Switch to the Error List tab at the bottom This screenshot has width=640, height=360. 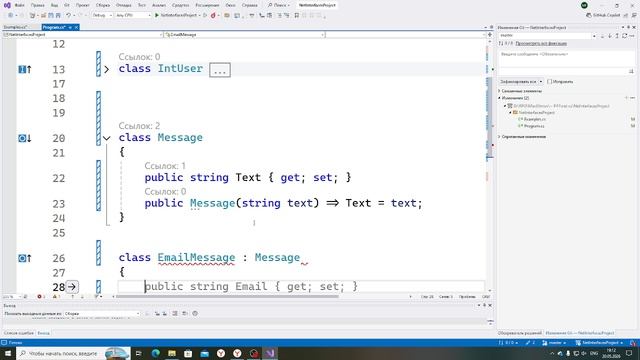click(x=19, y=333)
